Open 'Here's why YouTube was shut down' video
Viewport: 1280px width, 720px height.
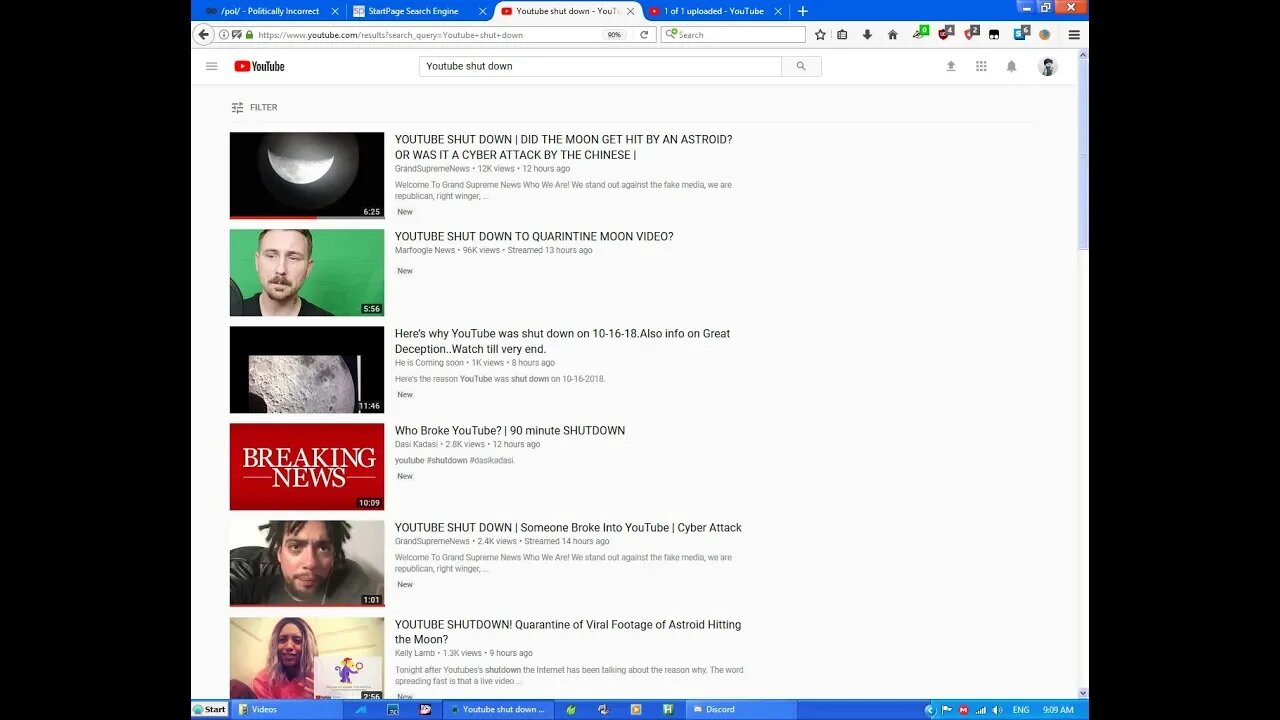[x=562, y=341]
